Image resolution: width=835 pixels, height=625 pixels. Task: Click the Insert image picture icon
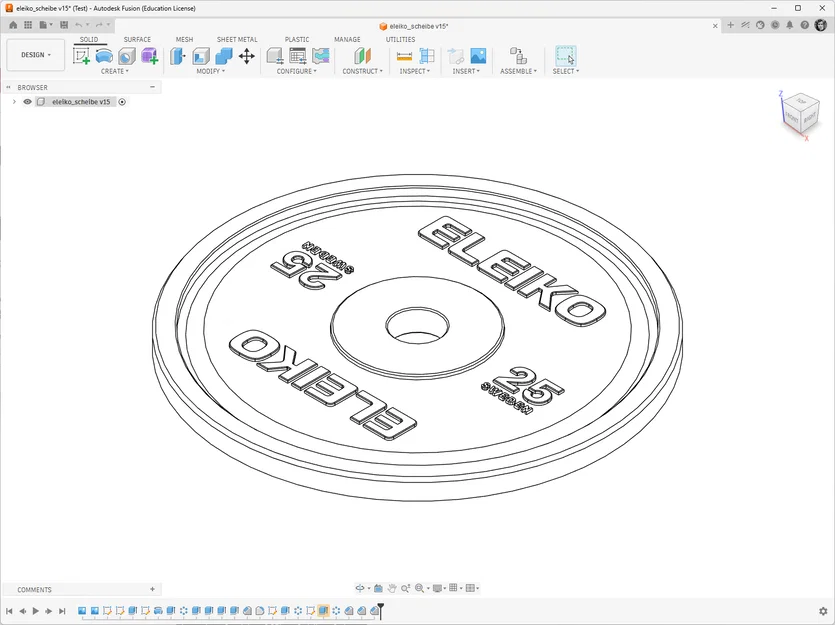coord(478,56)
